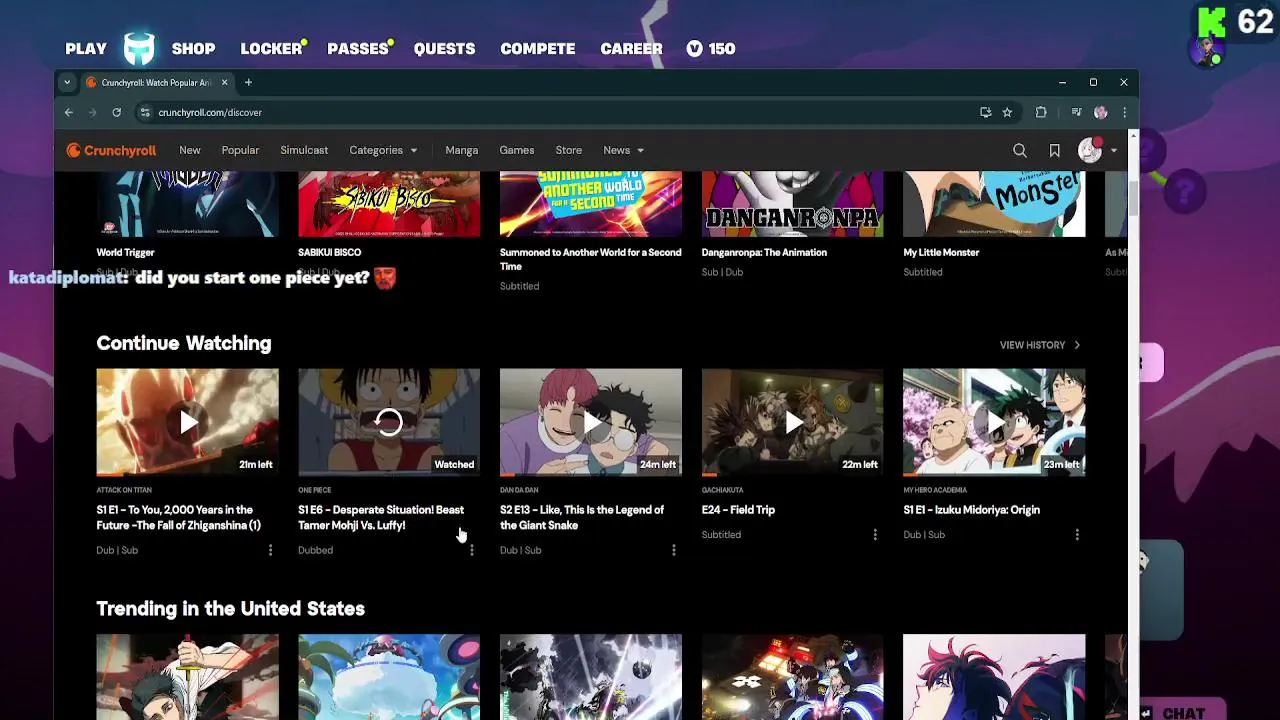Image resolution: width=1280 pixels, height=720 pixels.
Task: Open Chrome profile avatar
Action: pyautogui.click(x=1101, y=112)
